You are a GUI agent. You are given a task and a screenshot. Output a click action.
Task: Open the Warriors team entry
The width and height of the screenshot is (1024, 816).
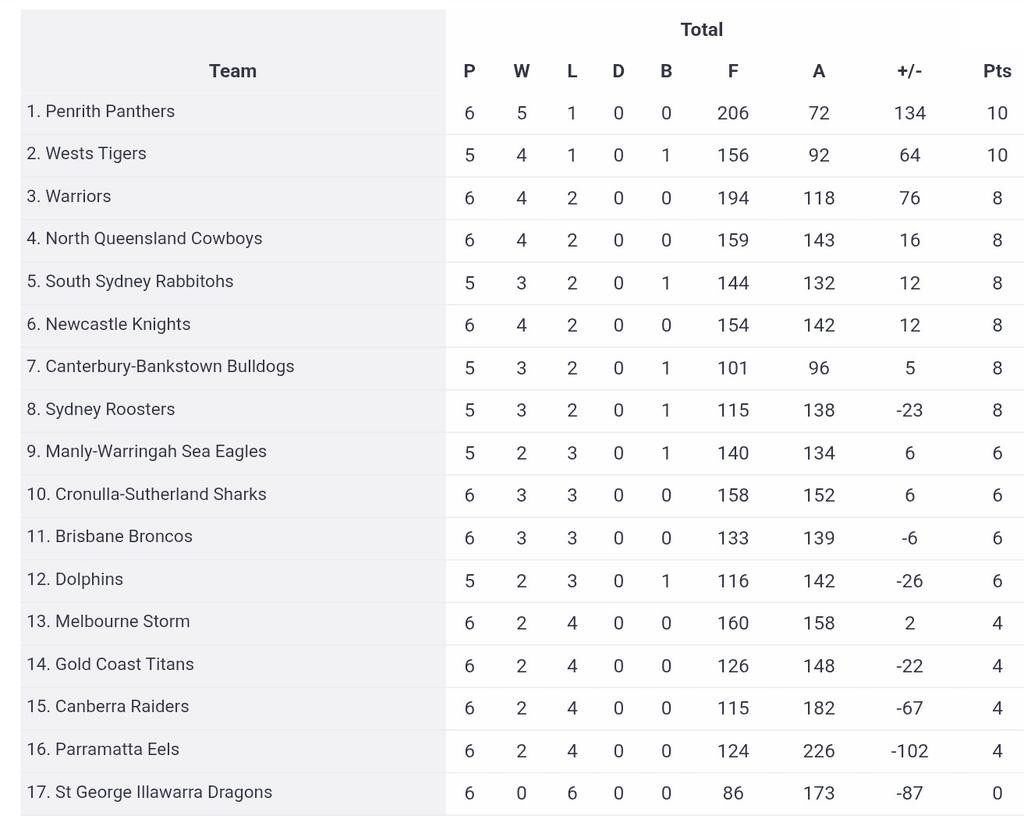point(78,197)
